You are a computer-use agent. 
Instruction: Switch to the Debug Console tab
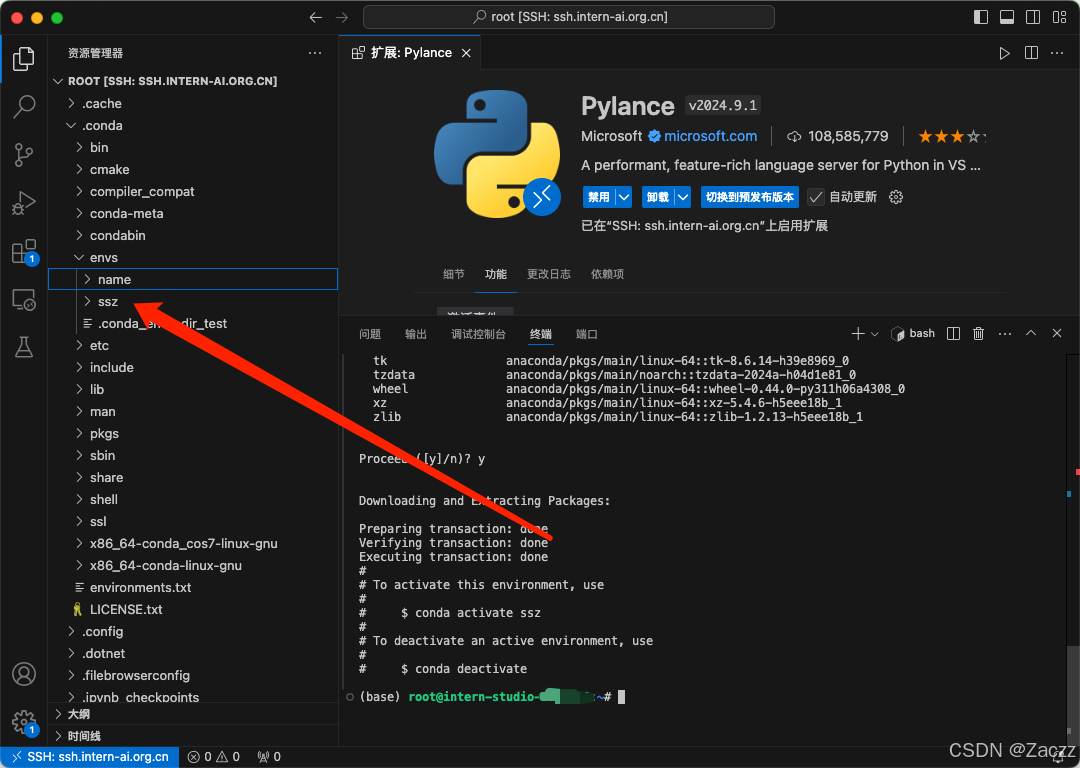479,334
